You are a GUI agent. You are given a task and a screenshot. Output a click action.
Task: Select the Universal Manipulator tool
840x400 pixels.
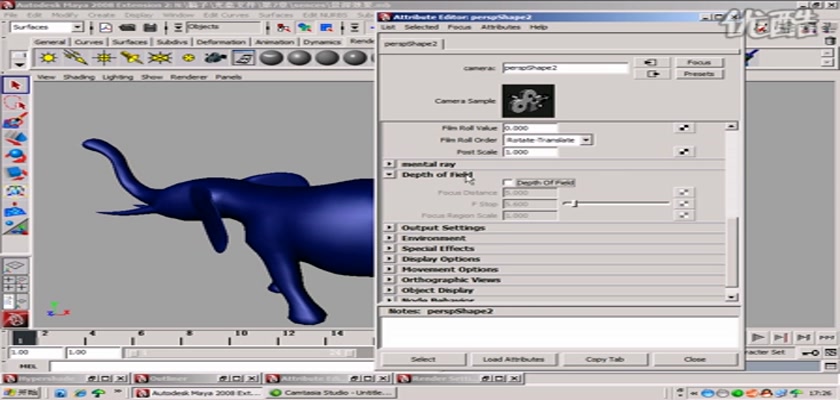(16, 191)
